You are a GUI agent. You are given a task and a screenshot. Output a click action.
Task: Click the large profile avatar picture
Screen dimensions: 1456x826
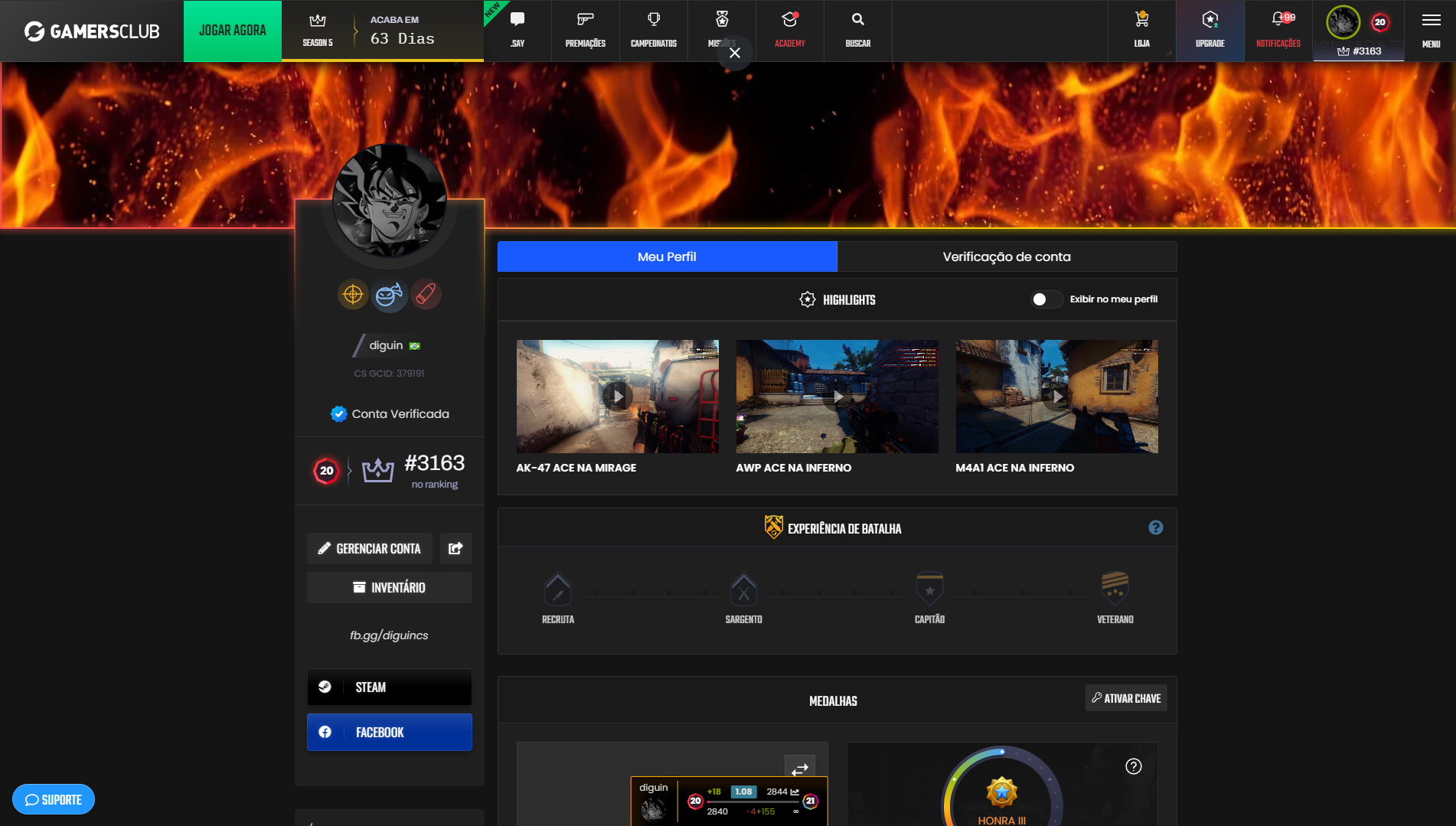(390, 201)
